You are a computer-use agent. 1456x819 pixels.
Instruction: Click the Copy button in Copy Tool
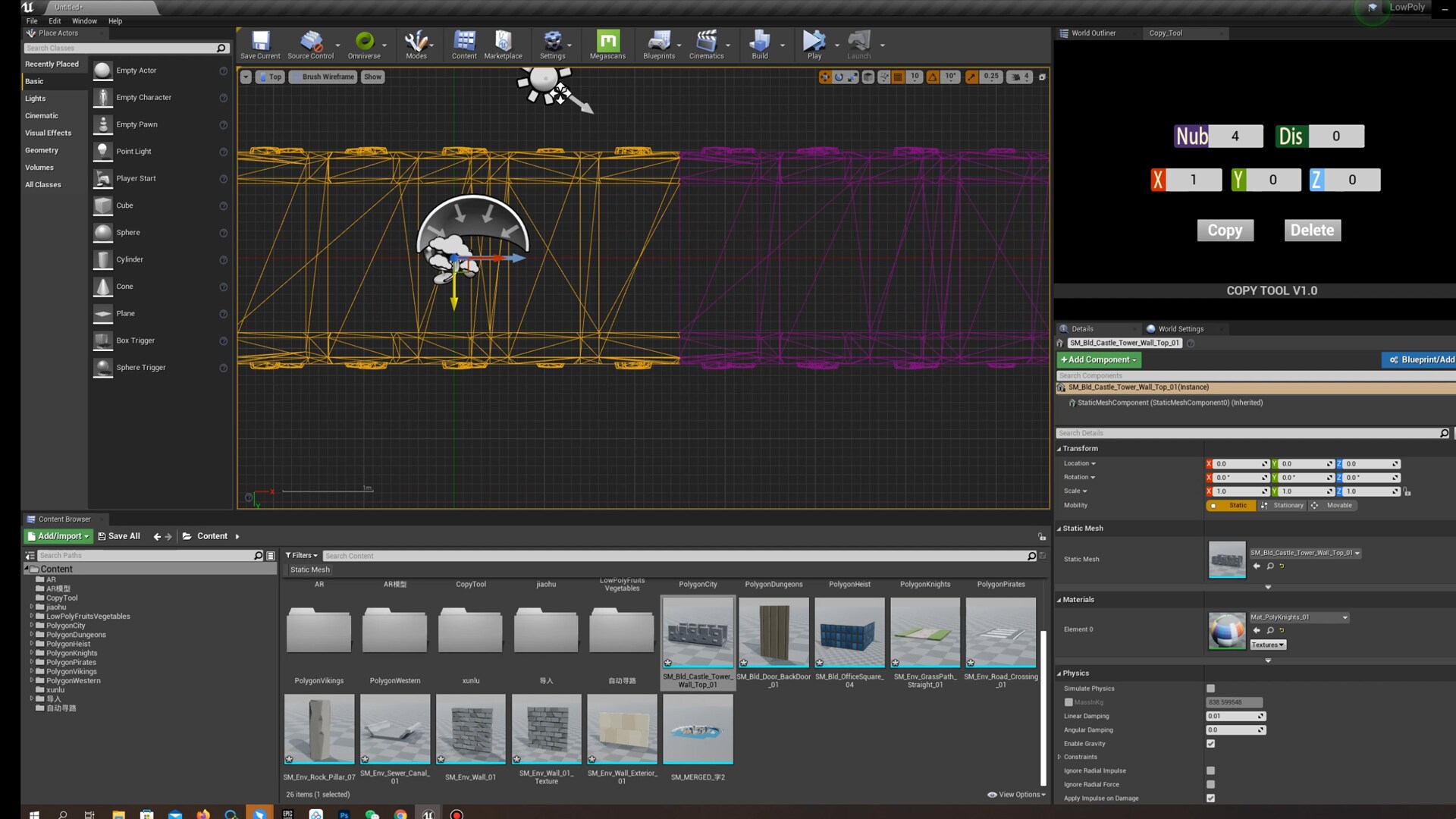pyautogui.click(x=1225, y=230)
